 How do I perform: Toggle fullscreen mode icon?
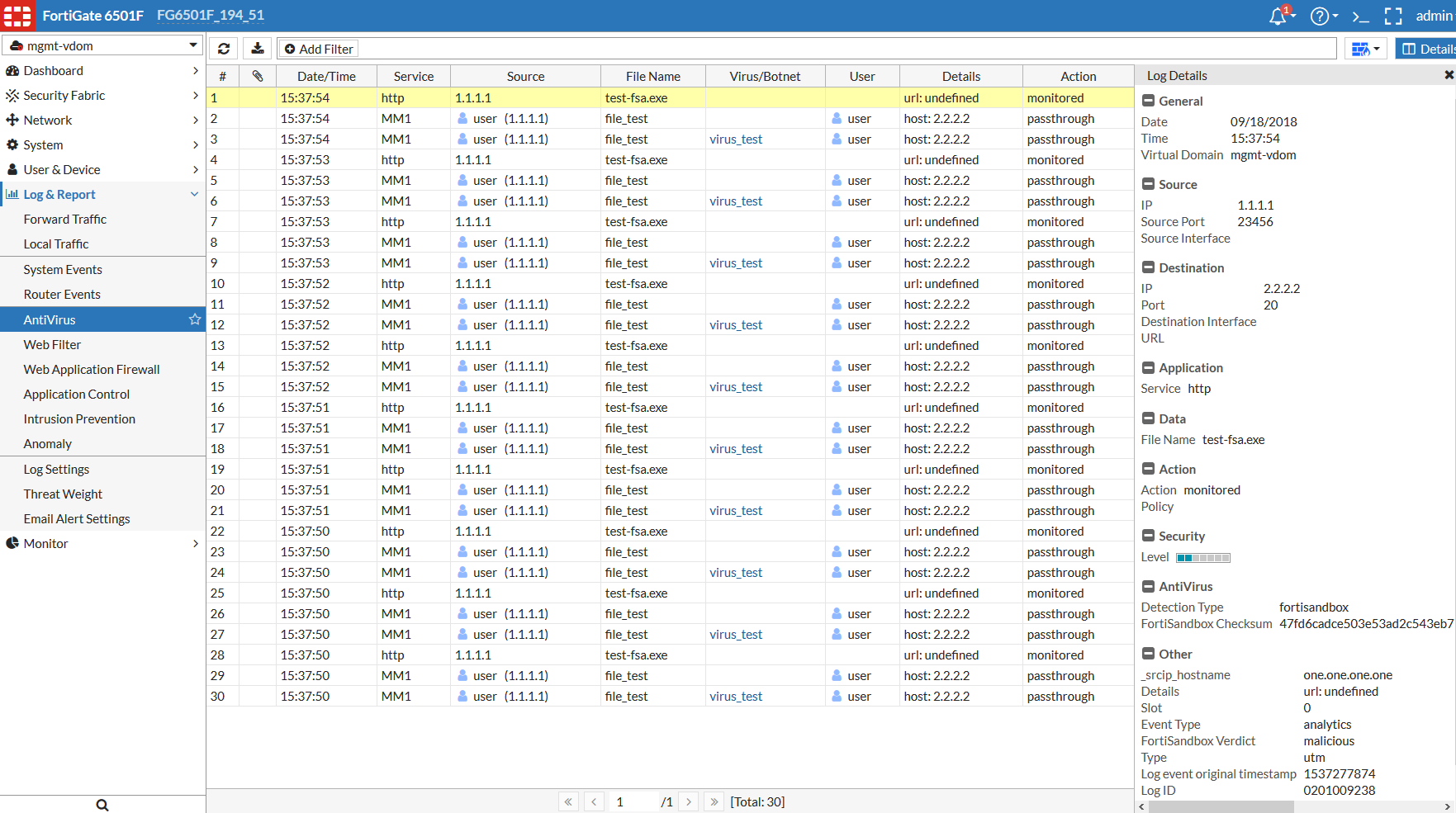click(x=1394, y=16)
